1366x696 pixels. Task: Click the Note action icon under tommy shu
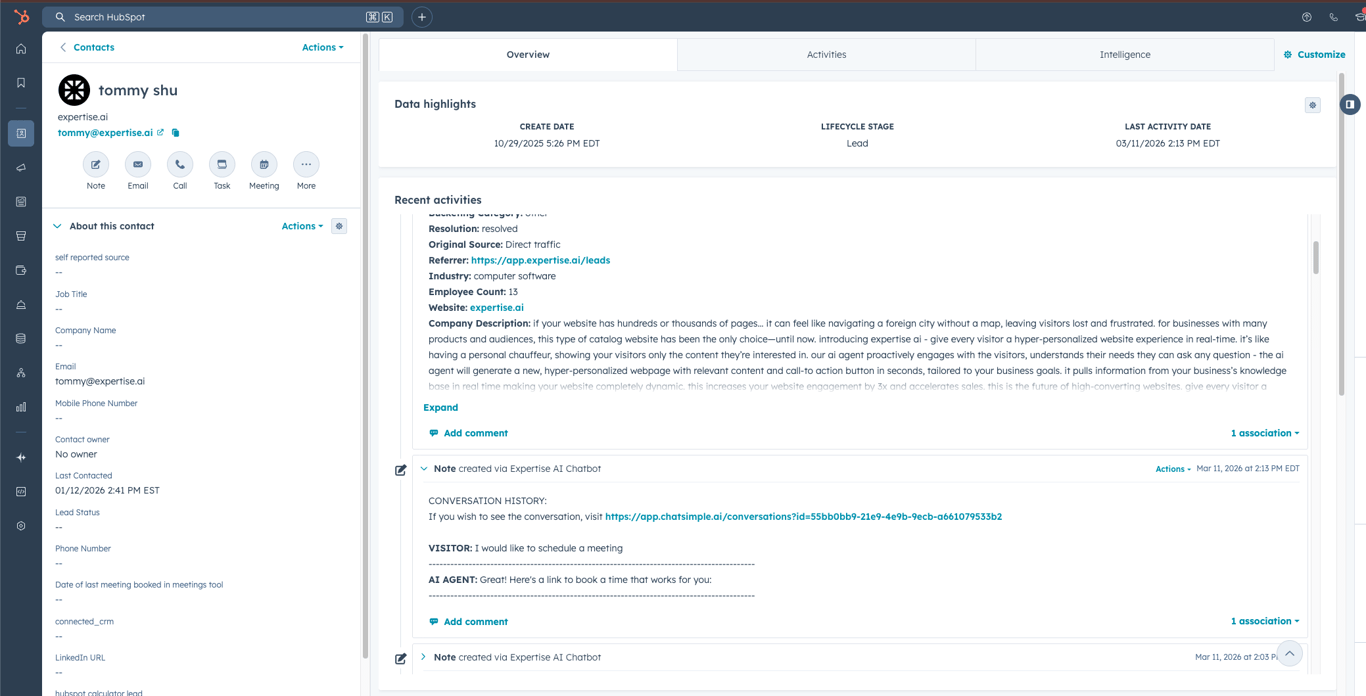96,164
